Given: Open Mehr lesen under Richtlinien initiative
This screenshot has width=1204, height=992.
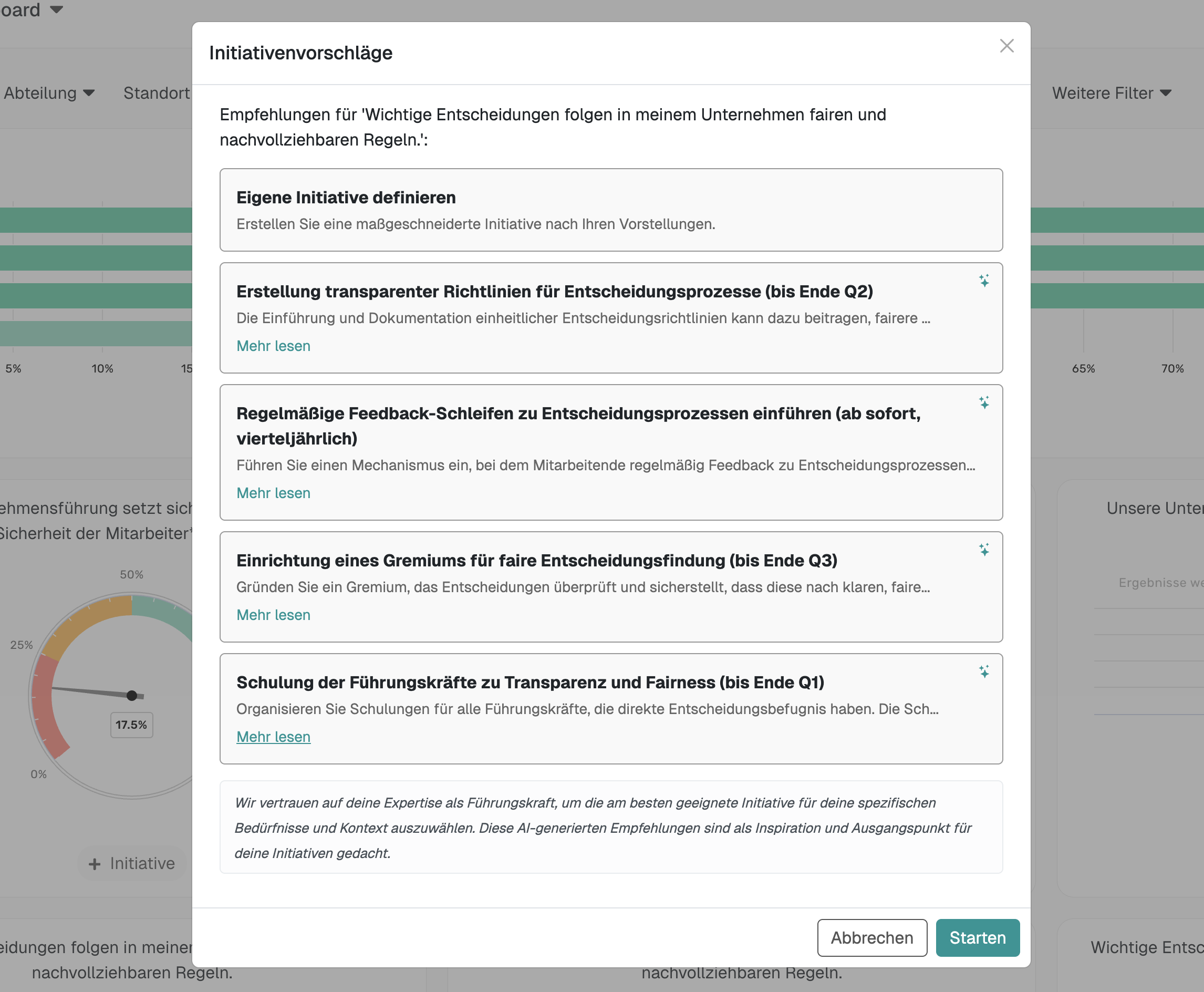Looking at the screenshot, I should [x=273, y=346].
